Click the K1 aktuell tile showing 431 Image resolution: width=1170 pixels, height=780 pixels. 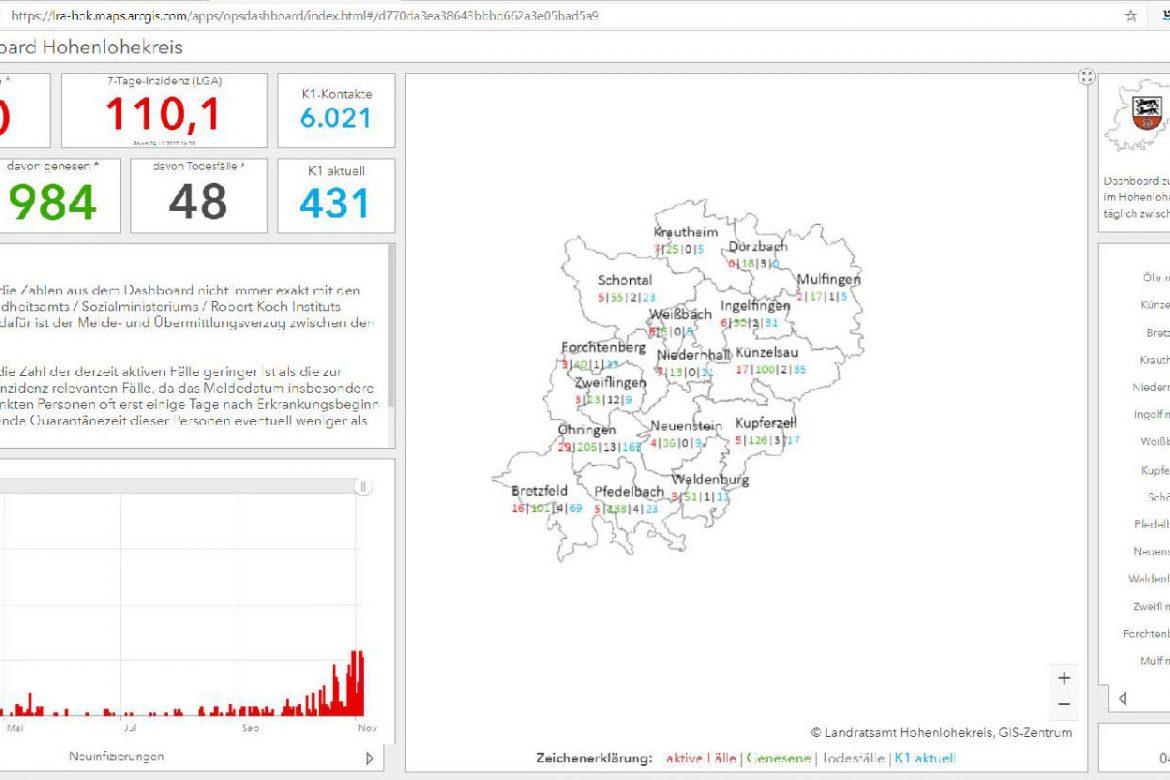pyautogui.click(x=336, y=196)
